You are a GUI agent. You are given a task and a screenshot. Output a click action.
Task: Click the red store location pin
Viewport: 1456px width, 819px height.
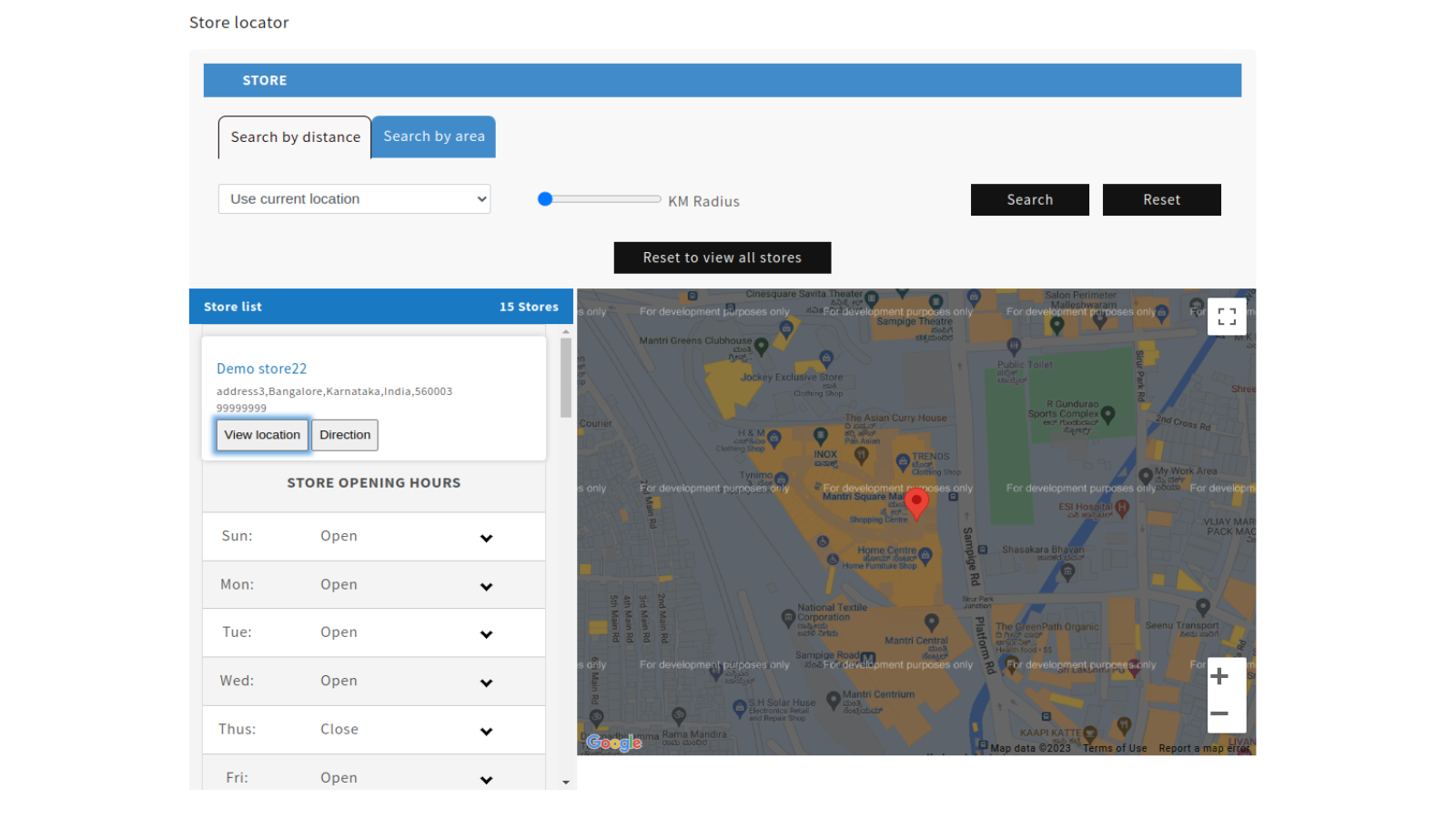pyautogui.click(x=916, y=501)
